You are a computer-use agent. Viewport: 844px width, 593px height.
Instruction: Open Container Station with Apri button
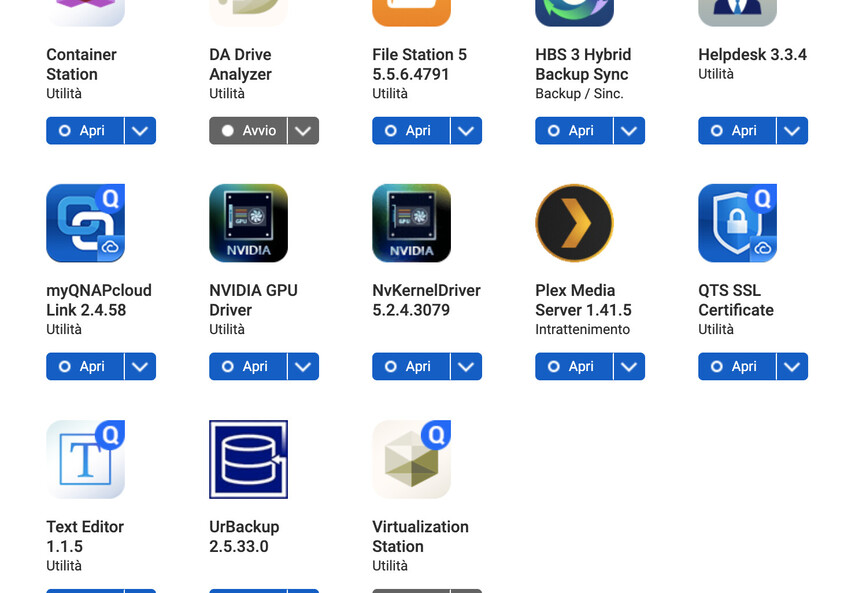[85, 131]
